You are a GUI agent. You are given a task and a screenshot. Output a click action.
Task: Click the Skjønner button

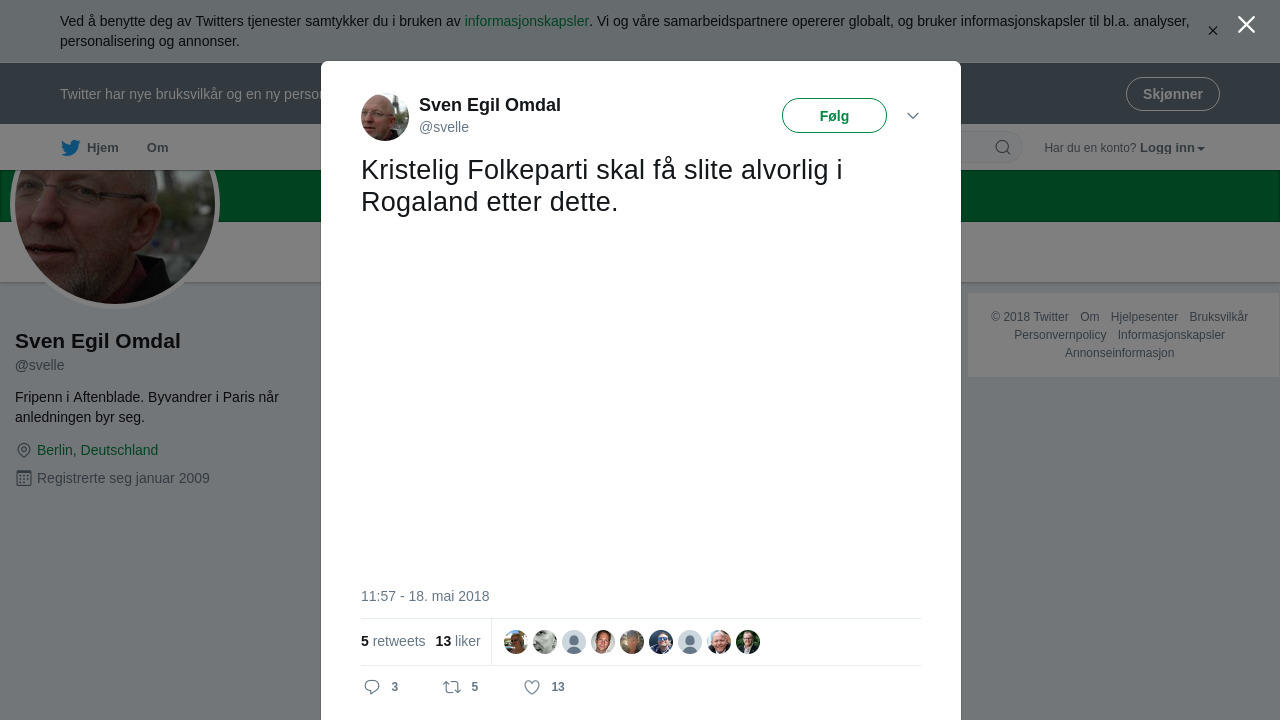[1172, 94]
